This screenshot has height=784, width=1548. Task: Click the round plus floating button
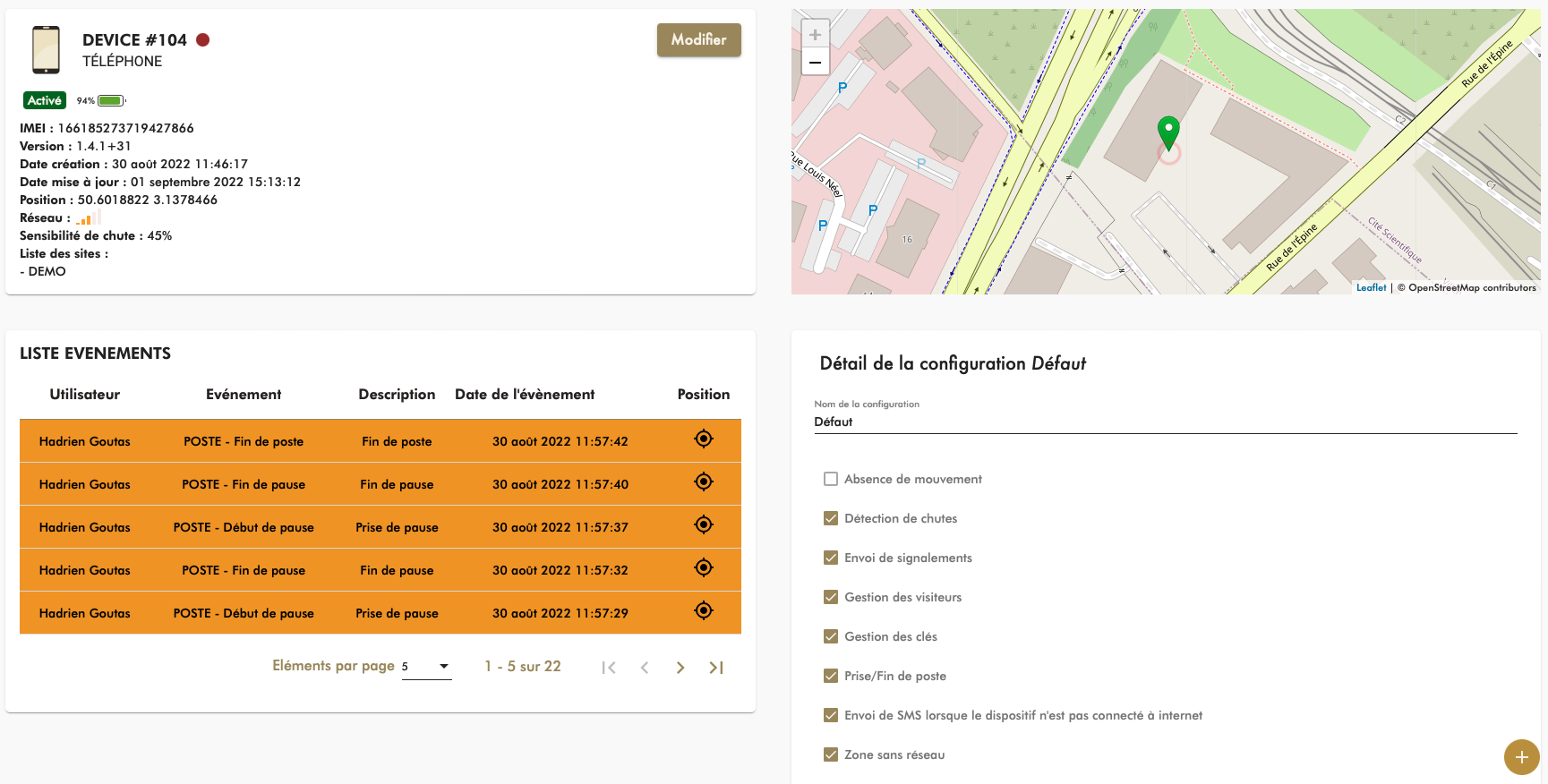pyautogui.click(x=1521, y=757)
